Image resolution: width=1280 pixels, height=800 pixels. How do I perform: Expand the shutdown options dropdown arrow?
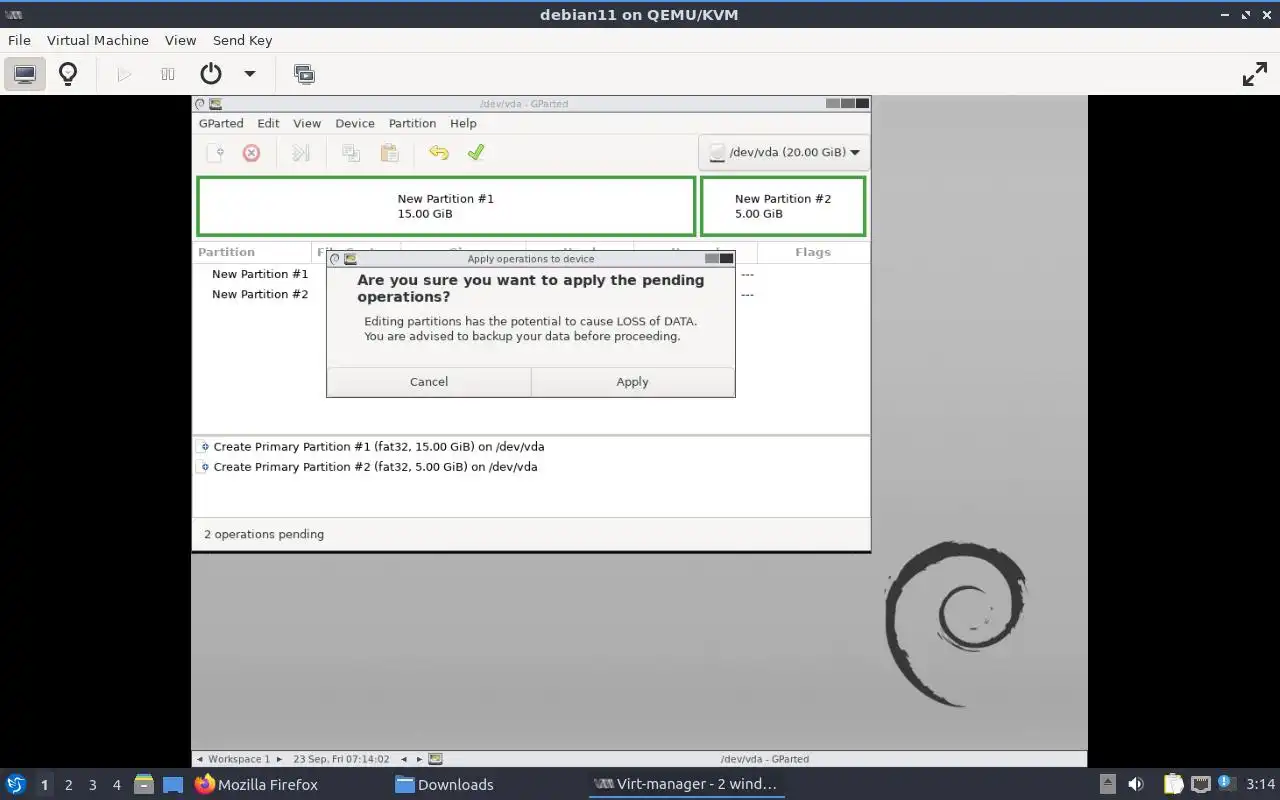(250, 74)
